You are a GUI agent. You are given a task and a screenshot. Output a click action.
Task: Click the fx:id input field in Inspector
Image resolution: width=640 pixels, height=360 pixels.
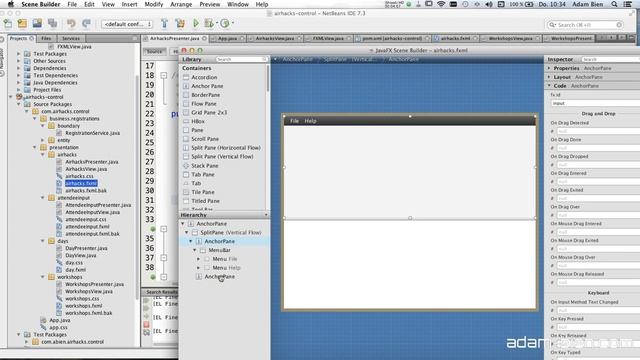click(x=595, y=103)
